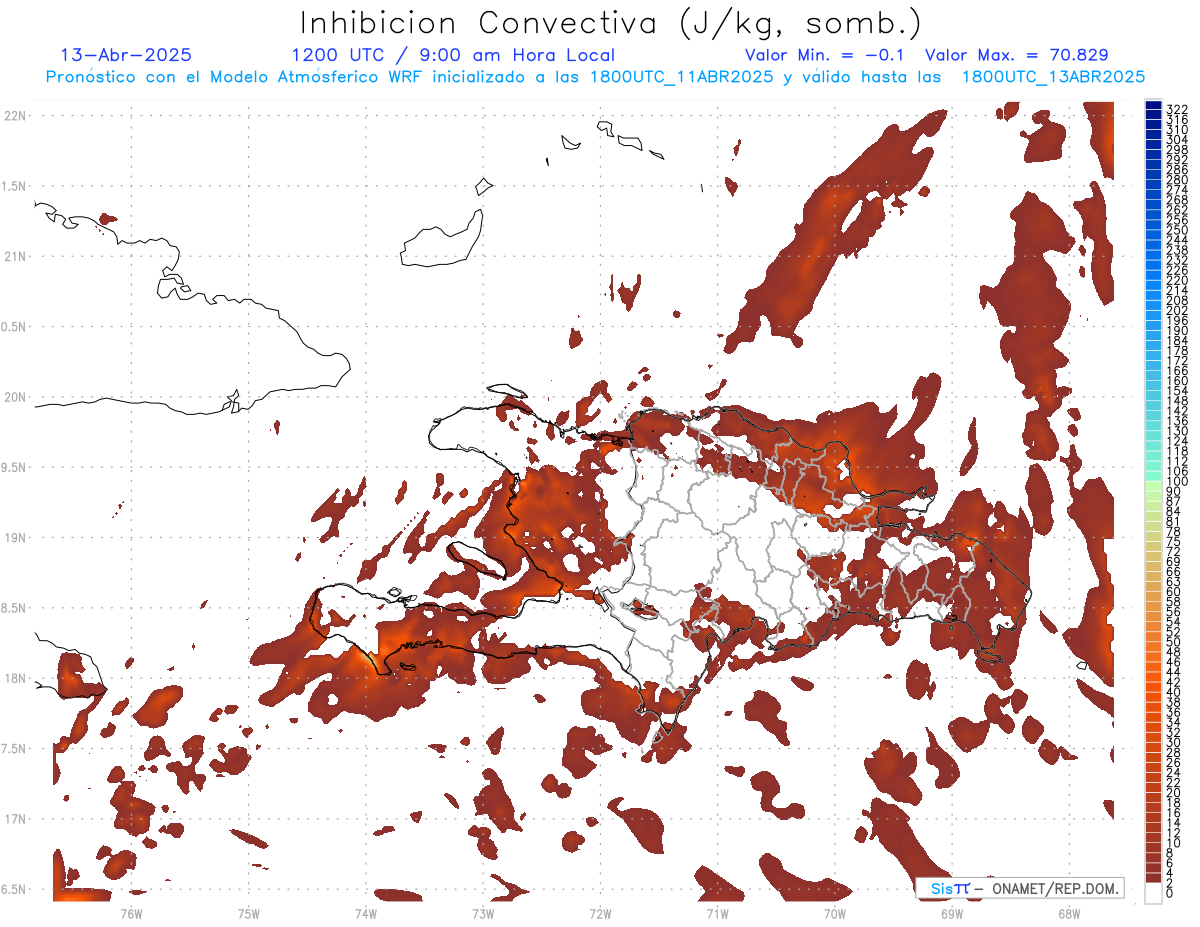Click the '160' color scale label
Viewport: 1200px width, 927px height.
click(x=1177, y=381)
